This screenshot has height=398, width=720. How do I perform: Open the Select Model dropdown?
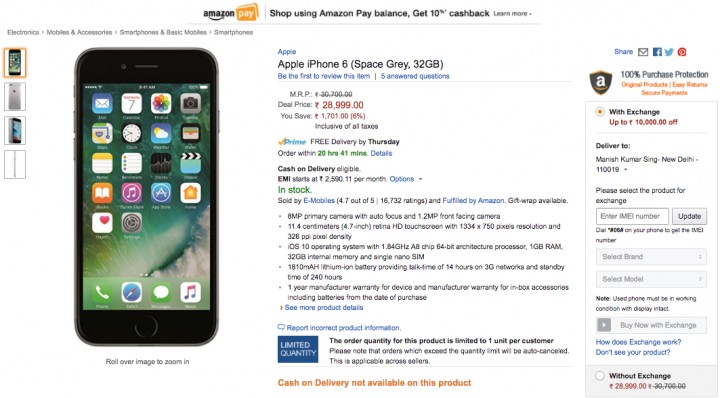tap(651, 279)
